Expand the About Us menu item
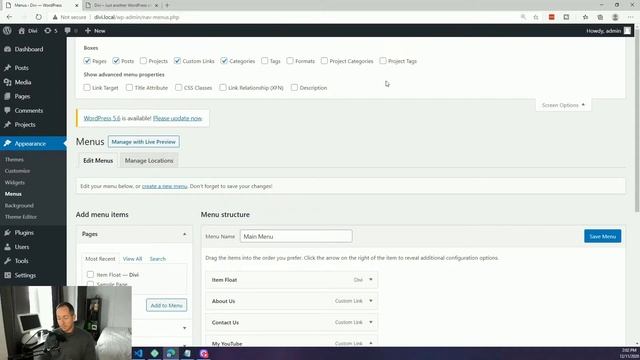 pos(371,301)
